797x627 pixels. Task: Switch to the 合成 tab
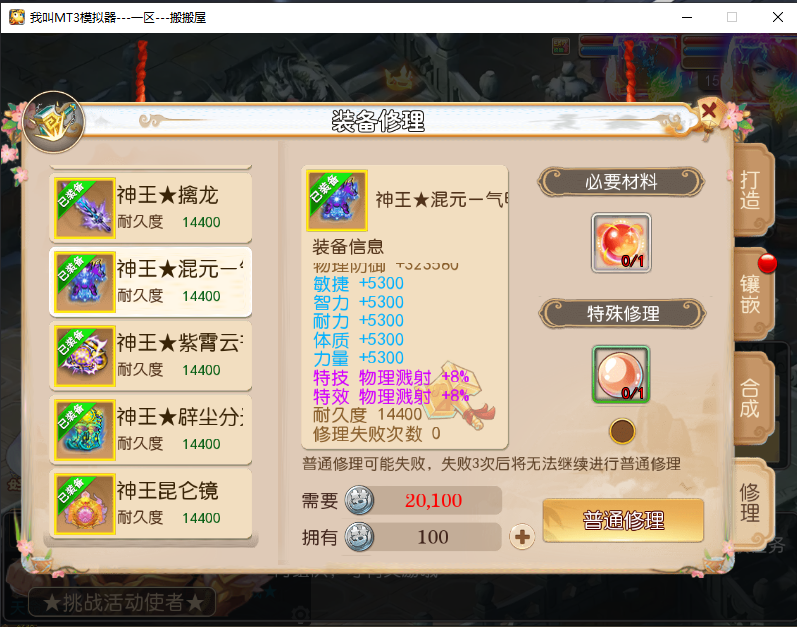tap(752, 398)
